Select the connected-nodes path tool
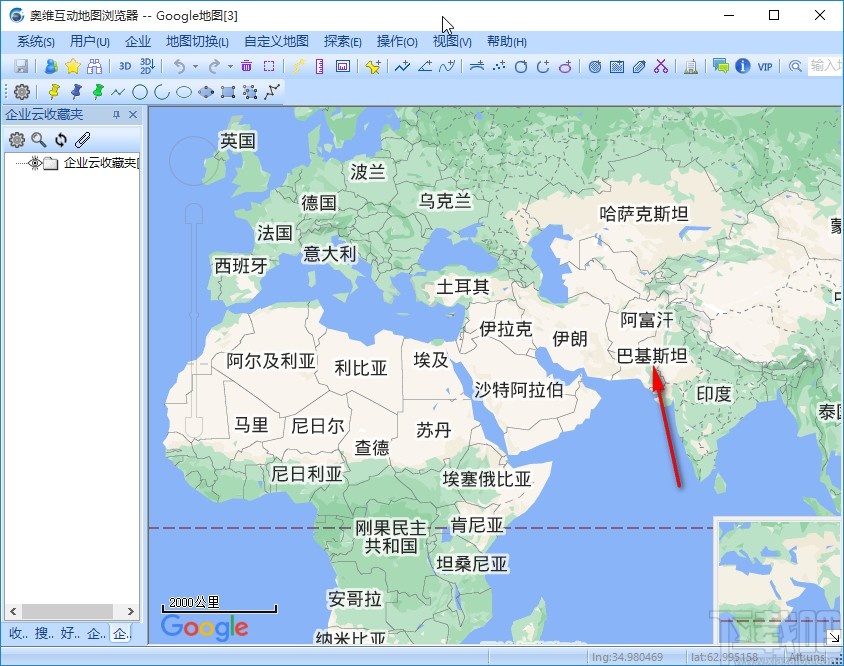Viewport: 844px width, 666px height. click(x=272, y=92)
